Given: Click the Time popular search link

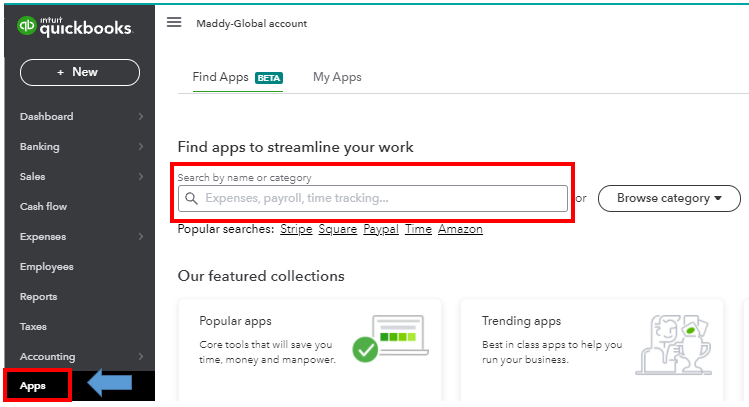Looking at the screenshot, I should pos(418,229).
